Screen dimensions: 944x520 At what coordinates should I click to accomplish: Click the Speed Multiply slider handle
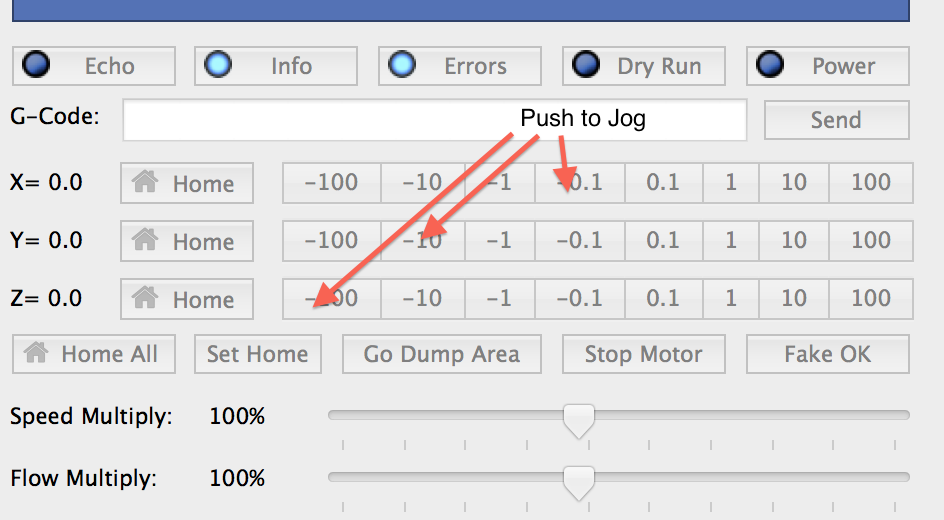[578, 419]
